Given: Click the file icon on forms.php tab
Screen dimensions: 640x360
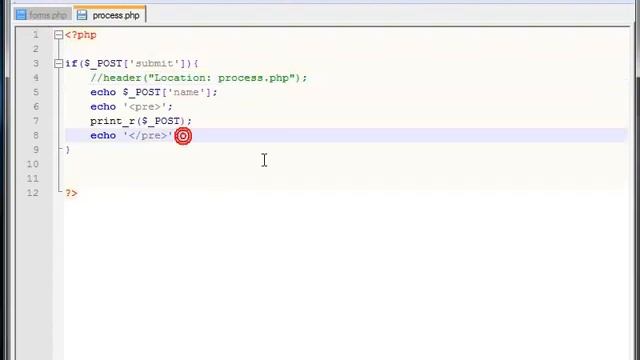Looking at the screenshot, I should coord(21,15).
